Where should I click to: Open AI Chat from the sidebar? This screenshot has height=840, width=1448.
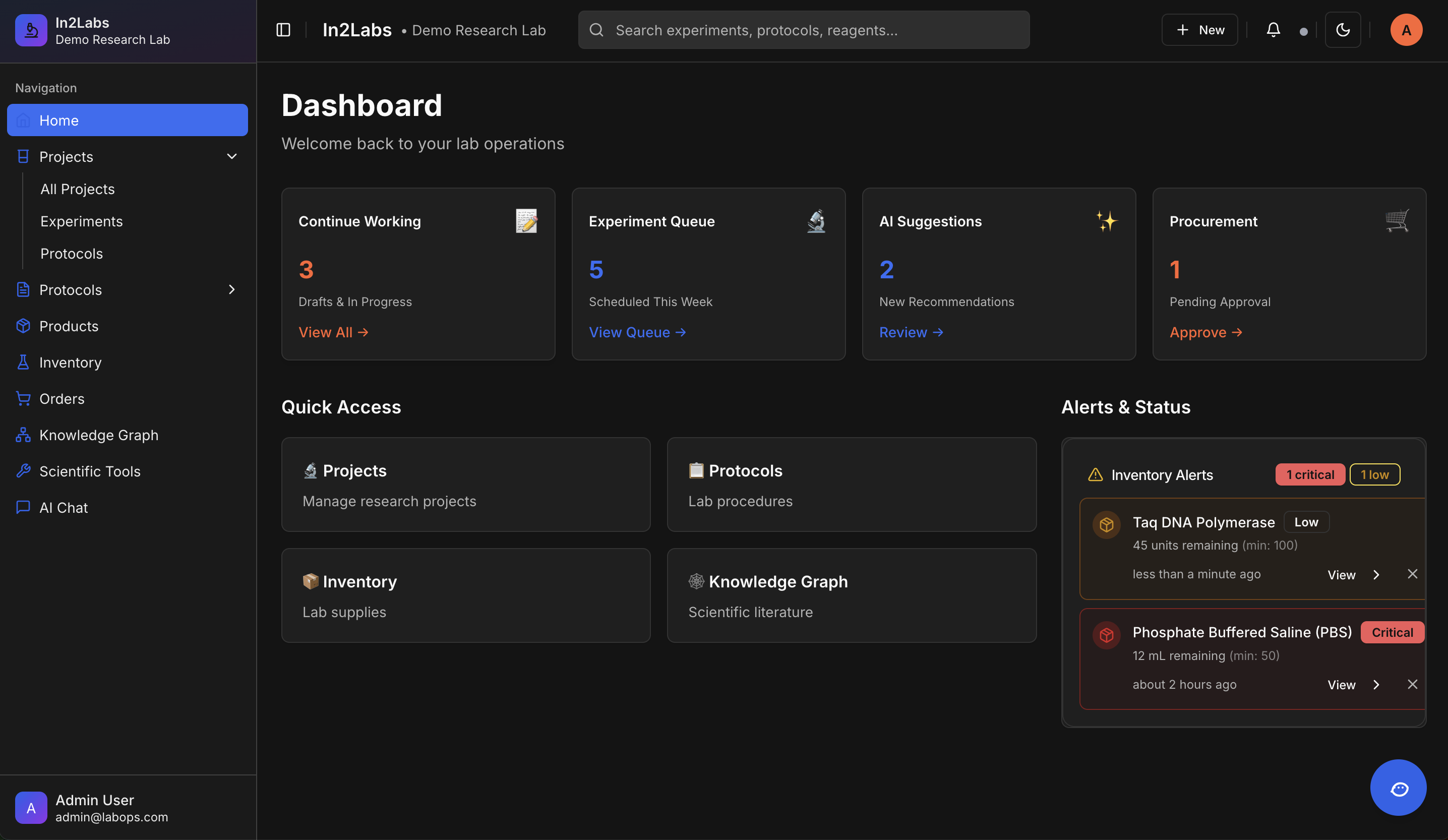tap(63, 507)
